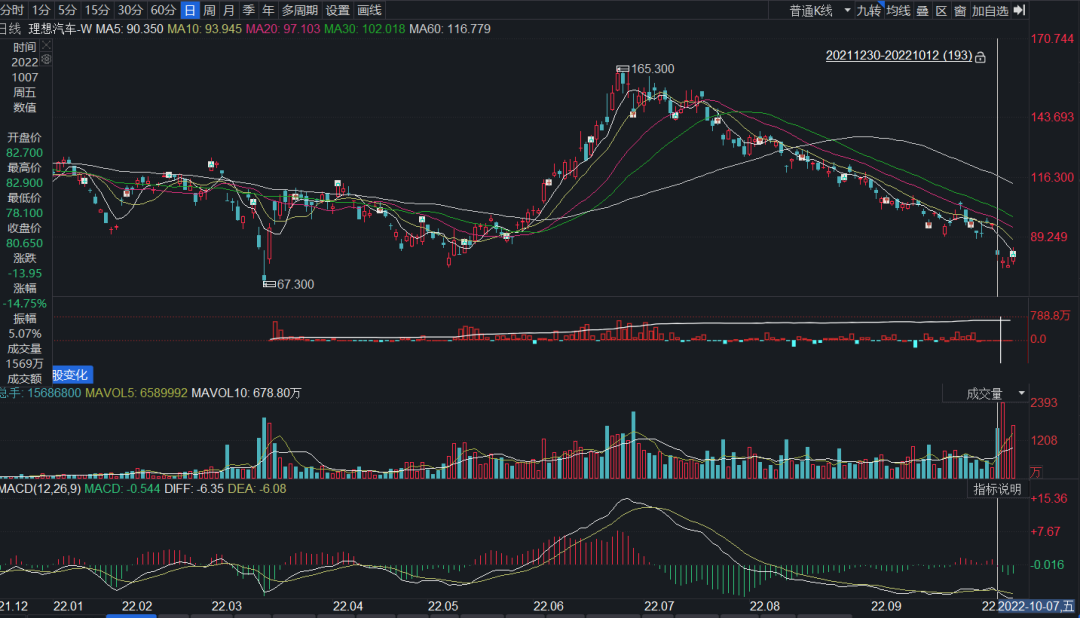Open the MACD(12,26,9) indicator parameters

40,489
